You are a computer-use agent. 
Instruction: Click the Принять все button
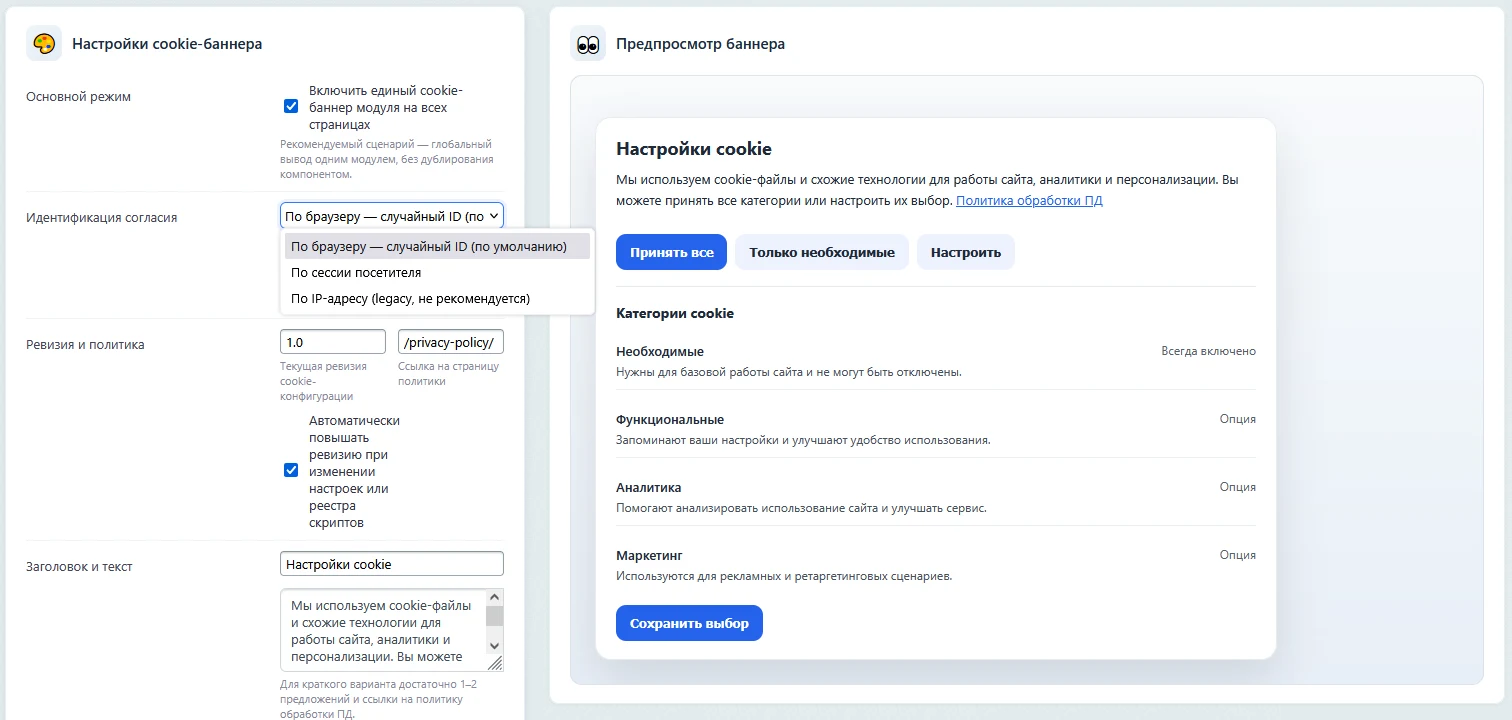coord(672,252)
